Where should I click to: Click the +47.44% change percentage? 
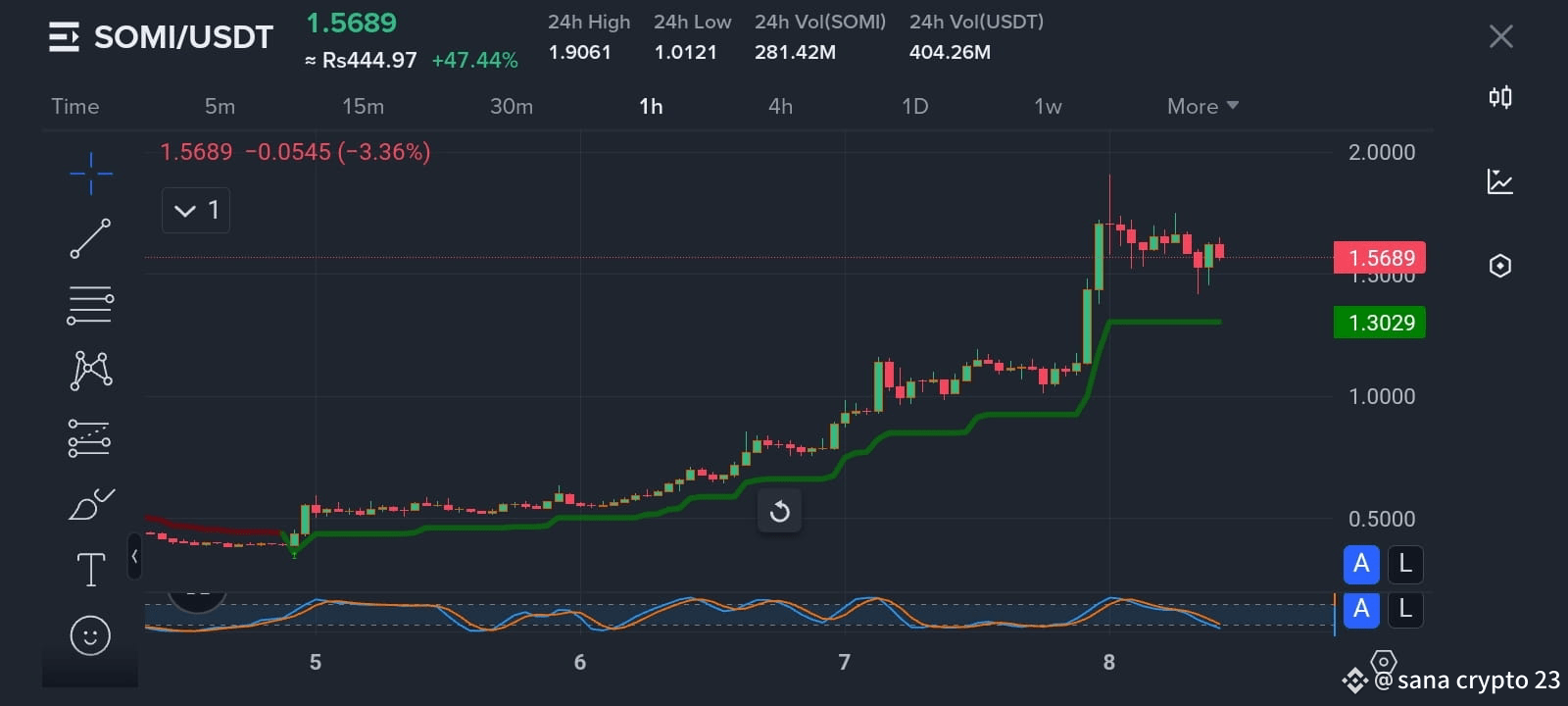[x=474, y=60]
